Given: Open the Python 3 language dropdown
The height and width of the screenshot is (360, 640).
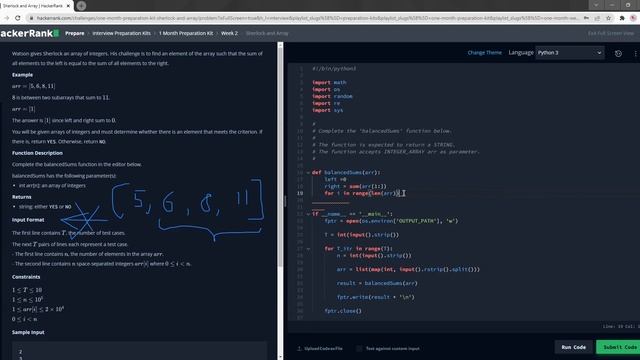Looking at the screenshot, I should [569, 53].
